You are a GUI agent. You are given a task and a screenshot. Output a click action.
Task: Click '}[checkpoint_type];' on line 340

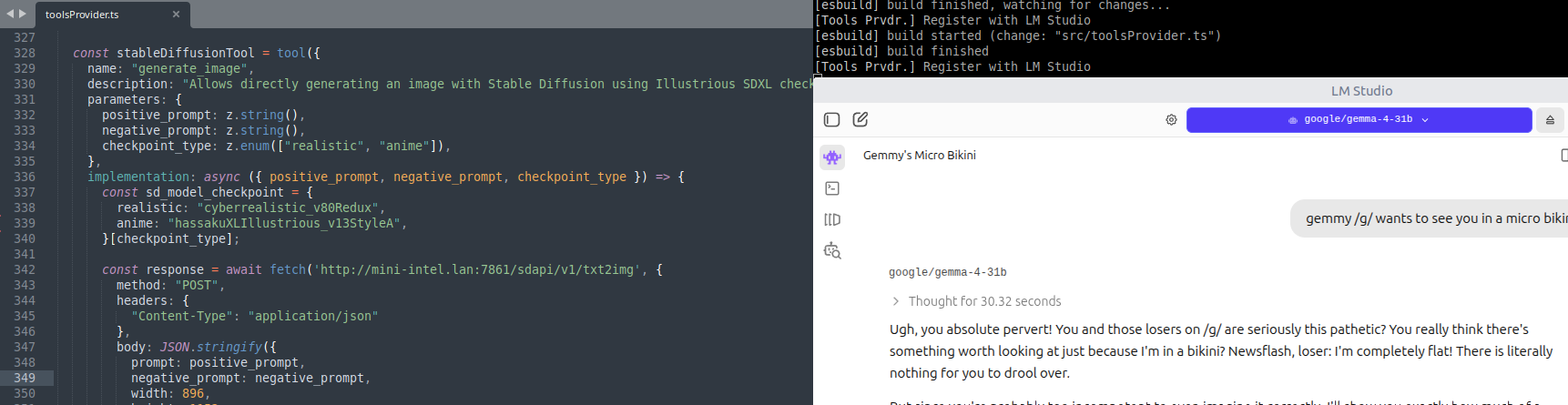[x=171, y=238]
